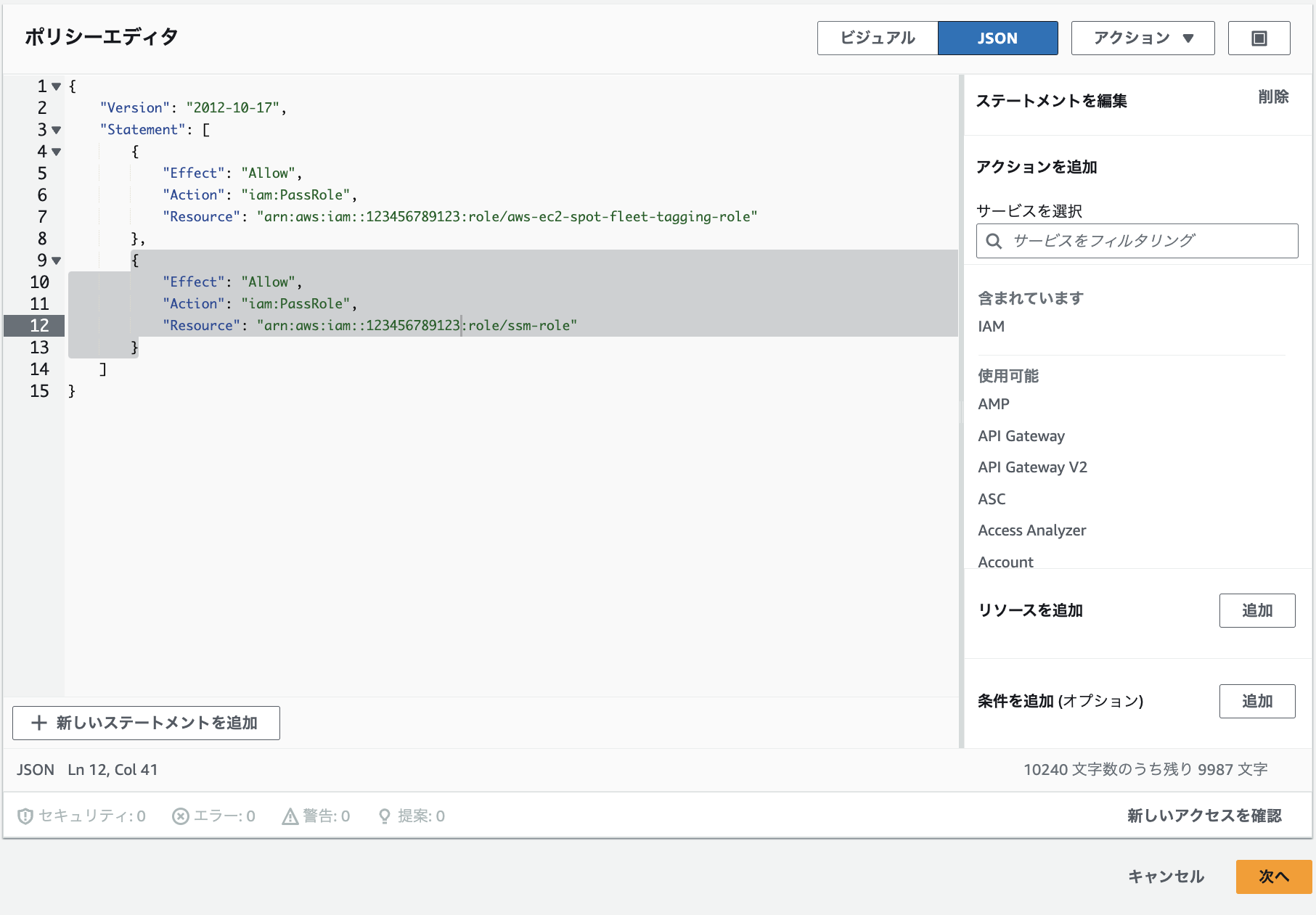
Task: Click the magnifier icon in service filter
Action: pyautogui.click(x=994, y=241)
